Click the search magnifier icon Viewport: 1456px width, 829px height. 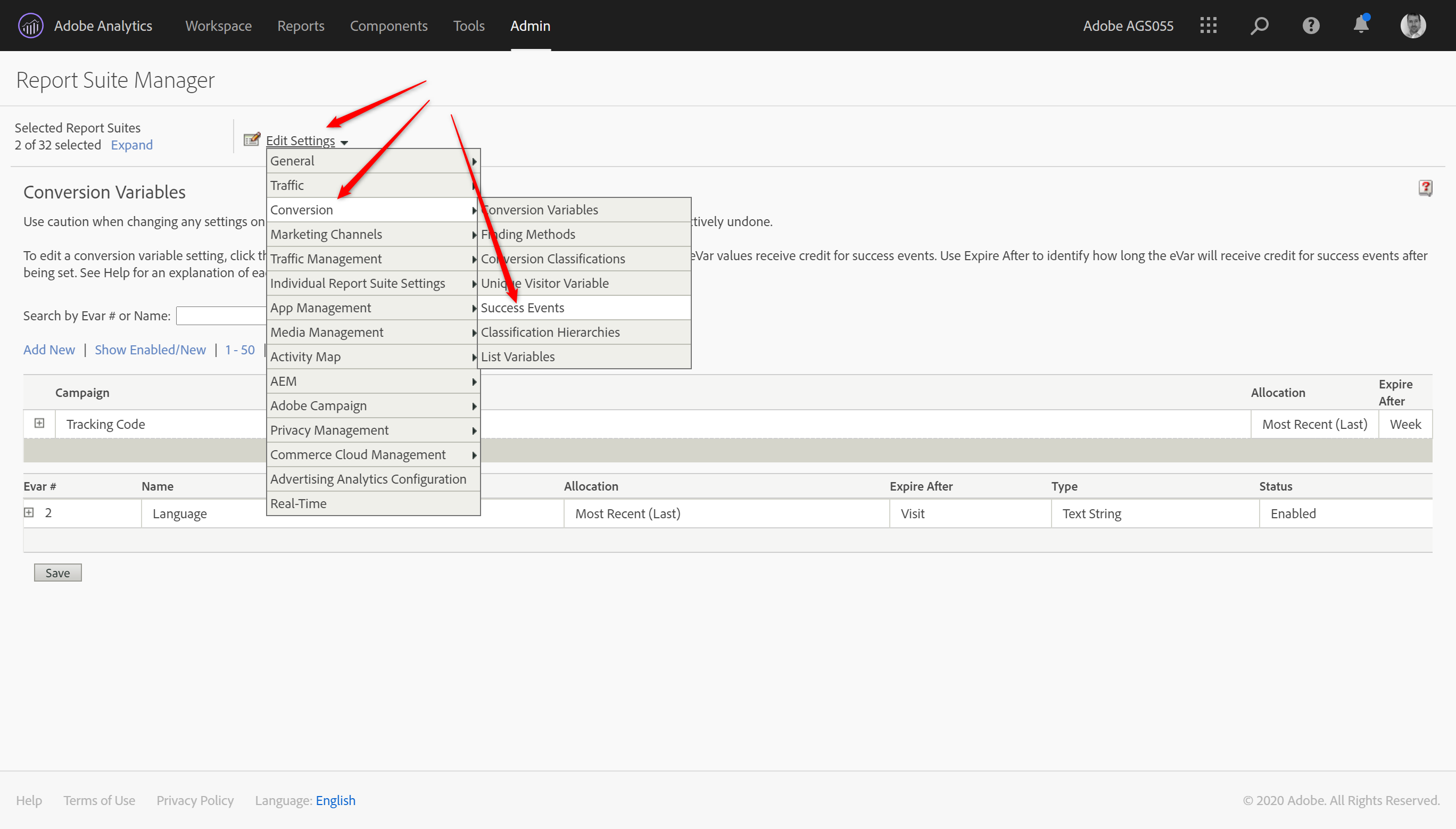click(x=1259, y=26)
